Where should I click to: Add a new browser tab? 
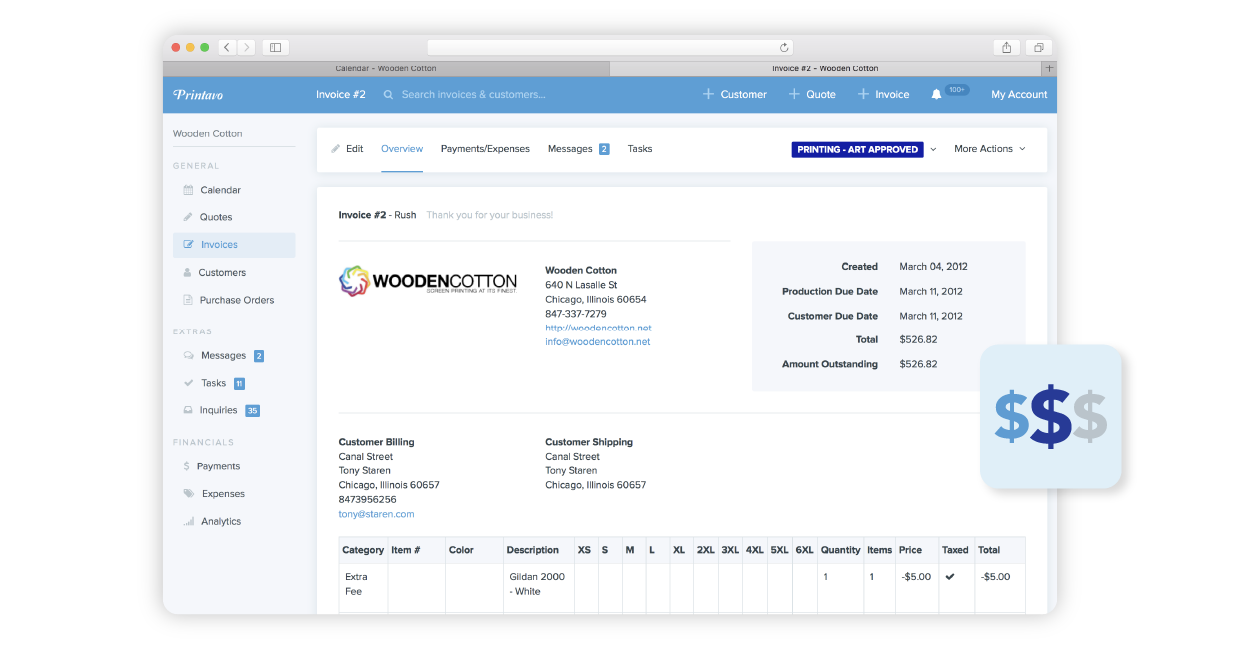[x=1049, y=69]
